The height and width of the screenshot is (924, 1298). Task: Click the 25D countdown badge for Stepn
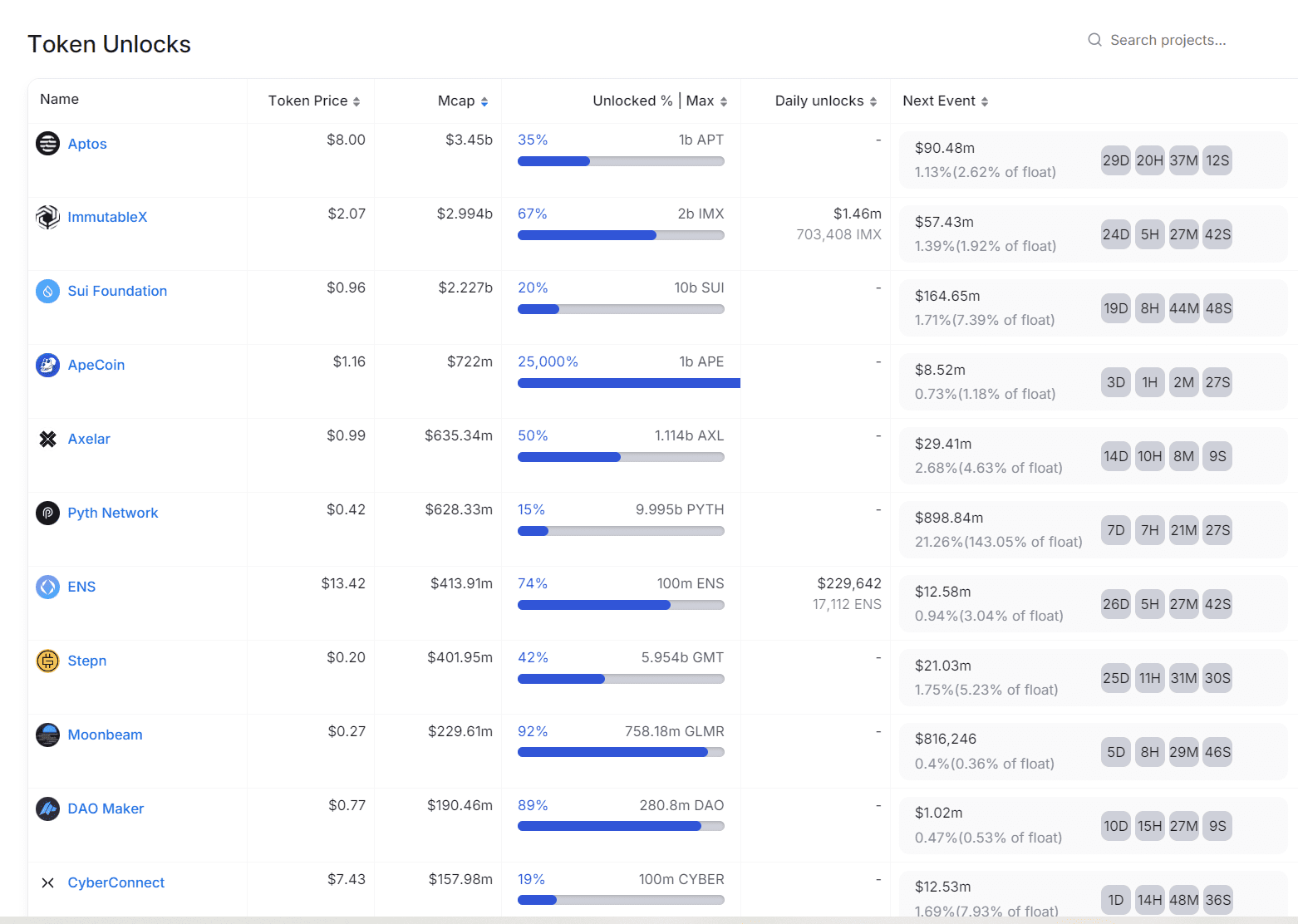[1116, 678]
